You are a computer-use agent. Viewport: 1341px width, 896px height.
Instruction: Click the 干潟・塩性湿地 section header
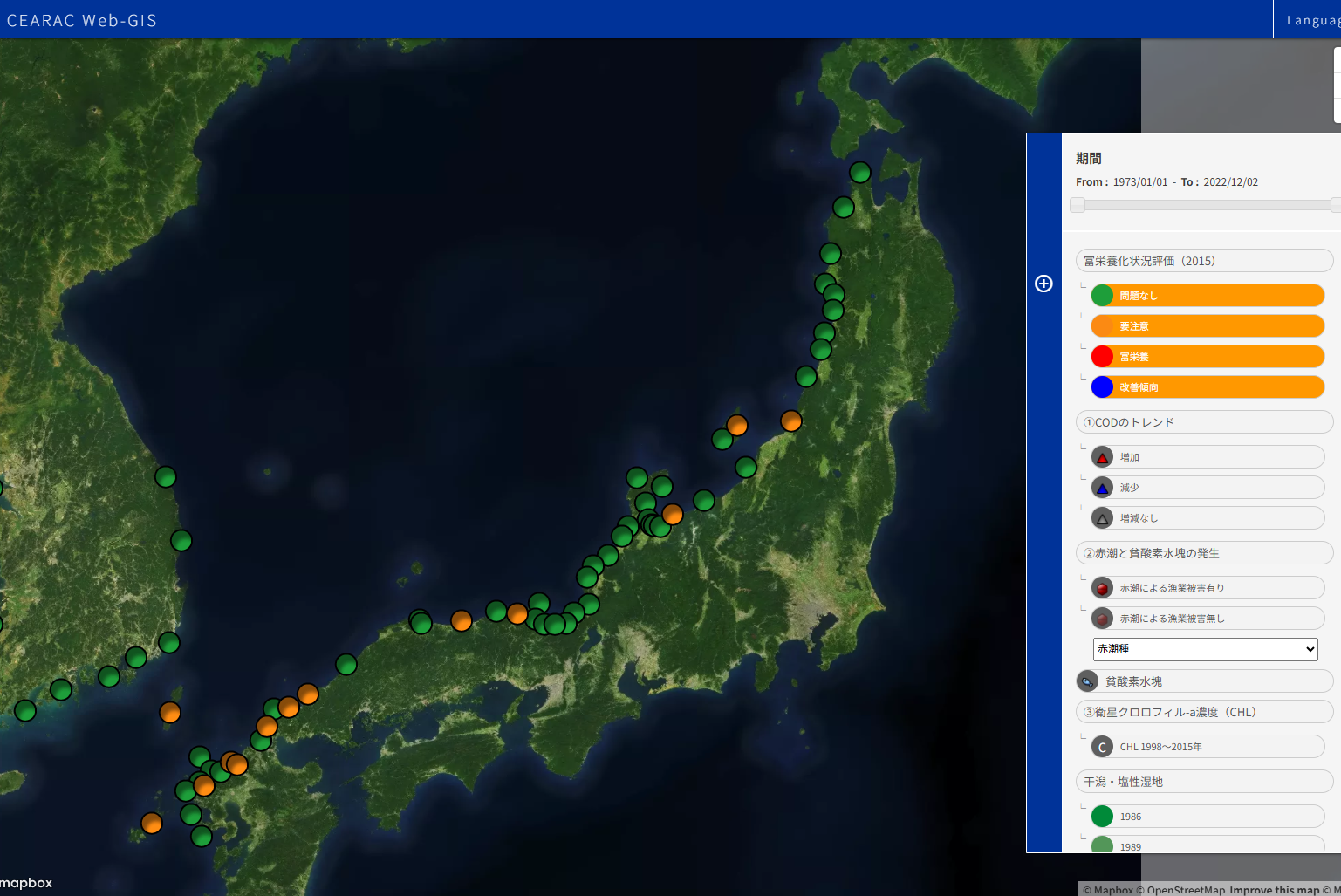(1204, 782)
